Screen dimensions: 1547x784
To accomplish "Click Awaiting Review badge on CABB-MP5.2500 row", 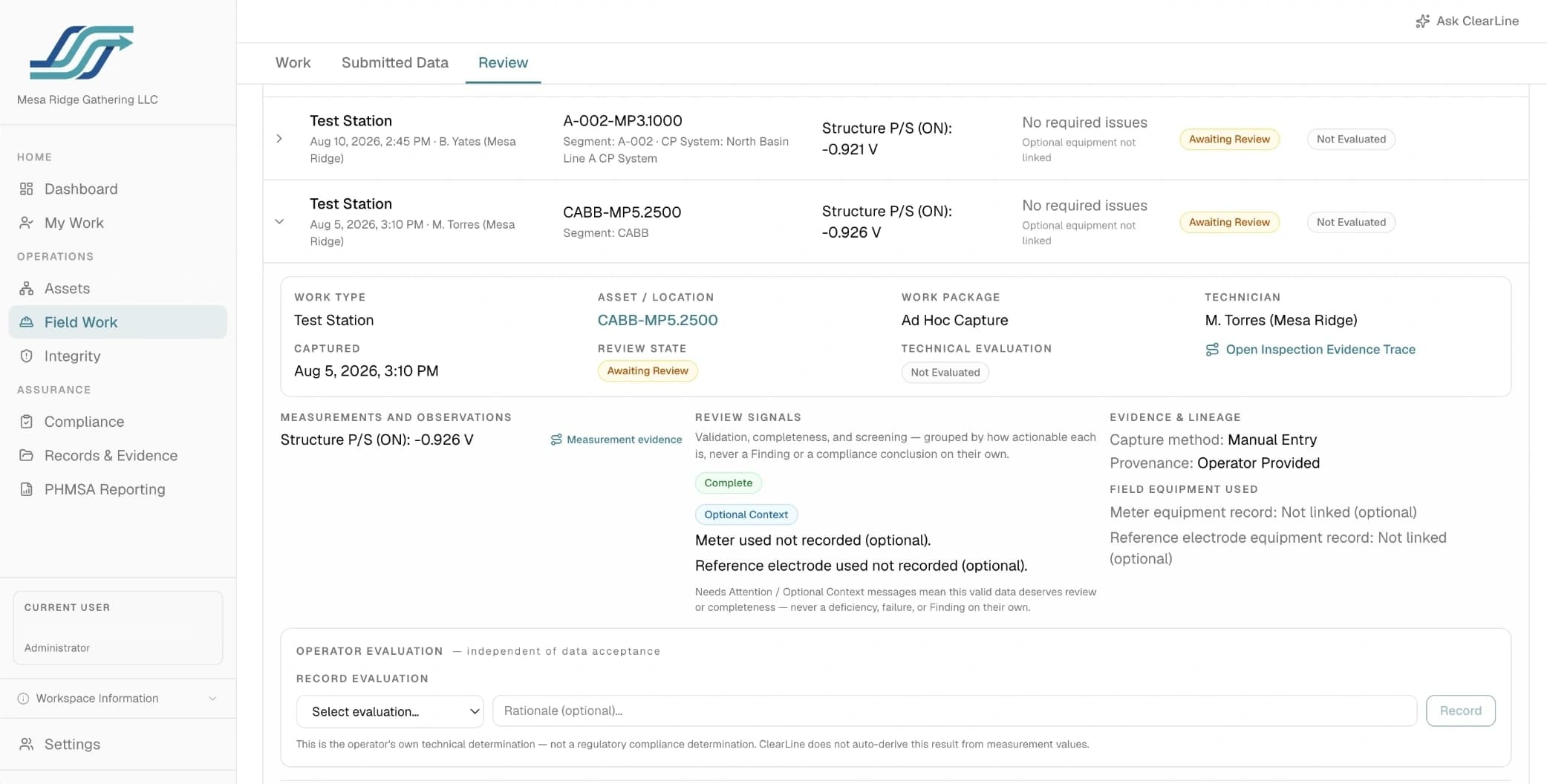I will [1229, 222].
